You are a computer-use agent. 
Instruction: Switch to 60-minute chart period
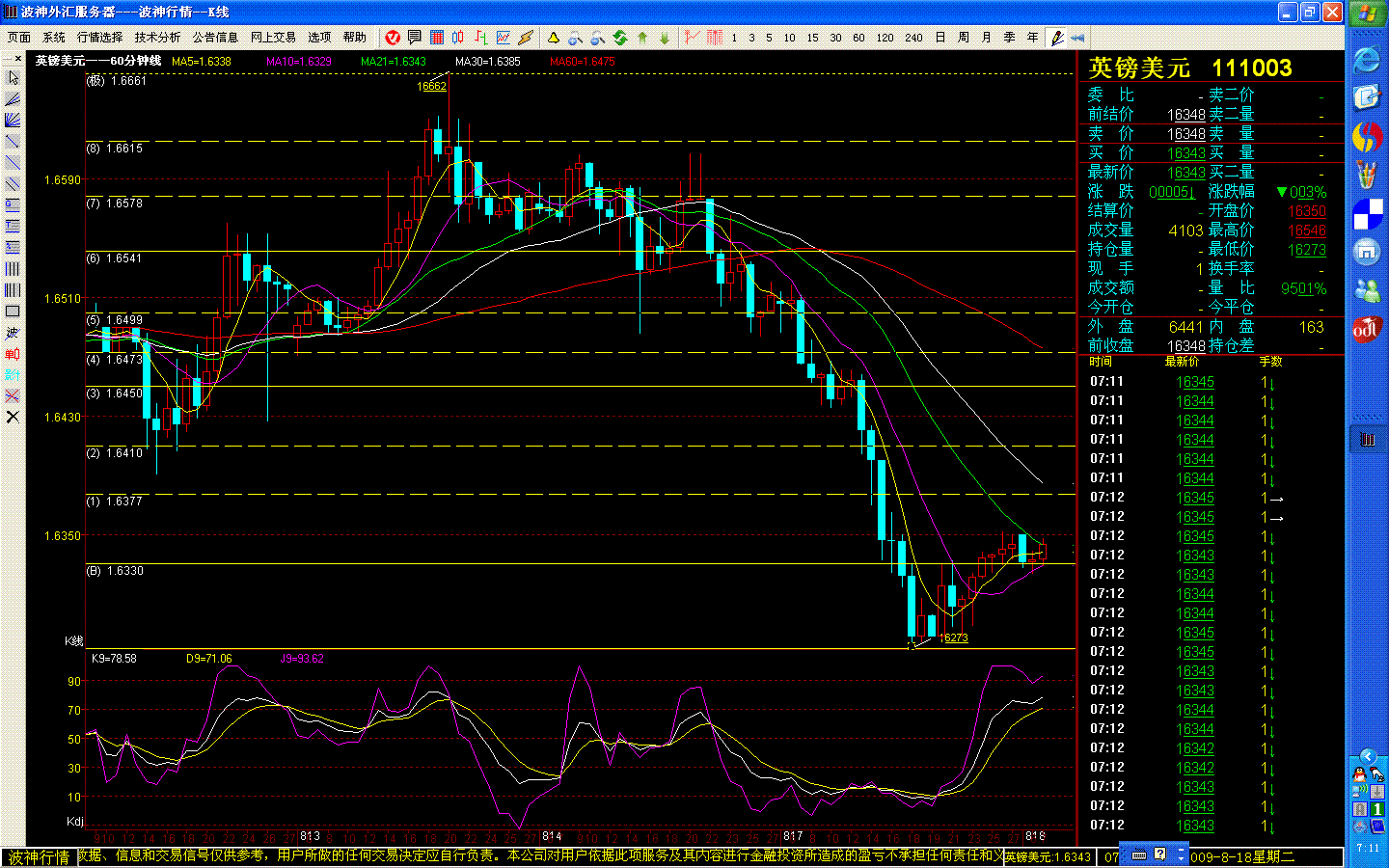coord(858,38)
